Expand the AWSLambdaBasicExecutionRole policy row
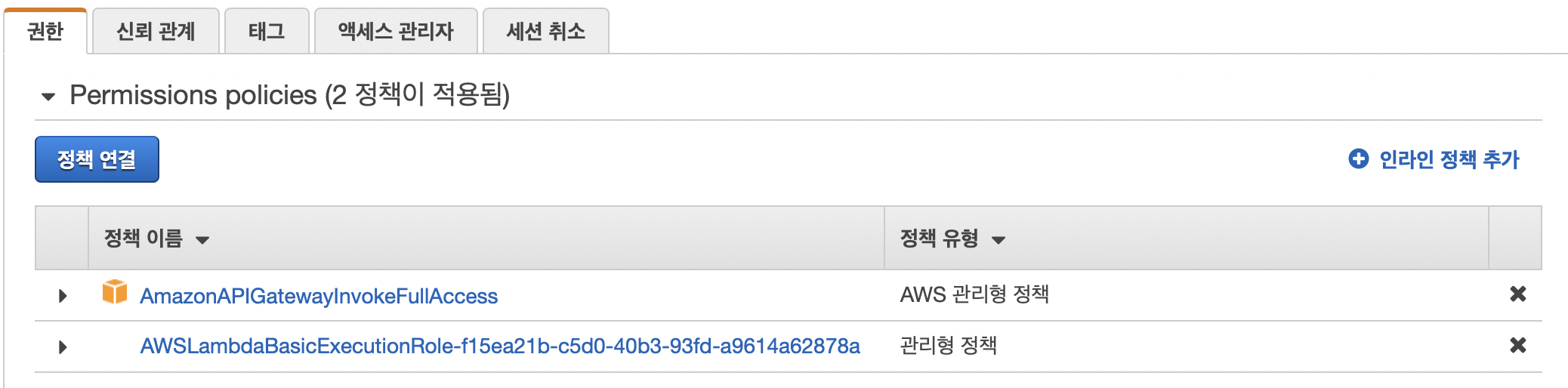This screenshot has height=388, width=1568. [x=63, y=347]
